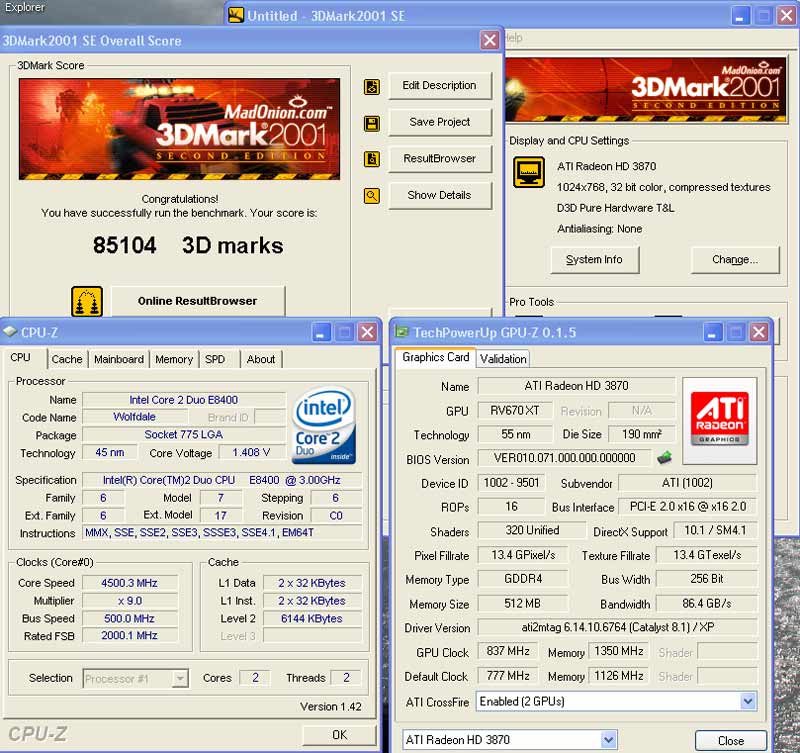
Task: Switch to the Validation tab in GPU-Z
Action: [x=503, y=359]
